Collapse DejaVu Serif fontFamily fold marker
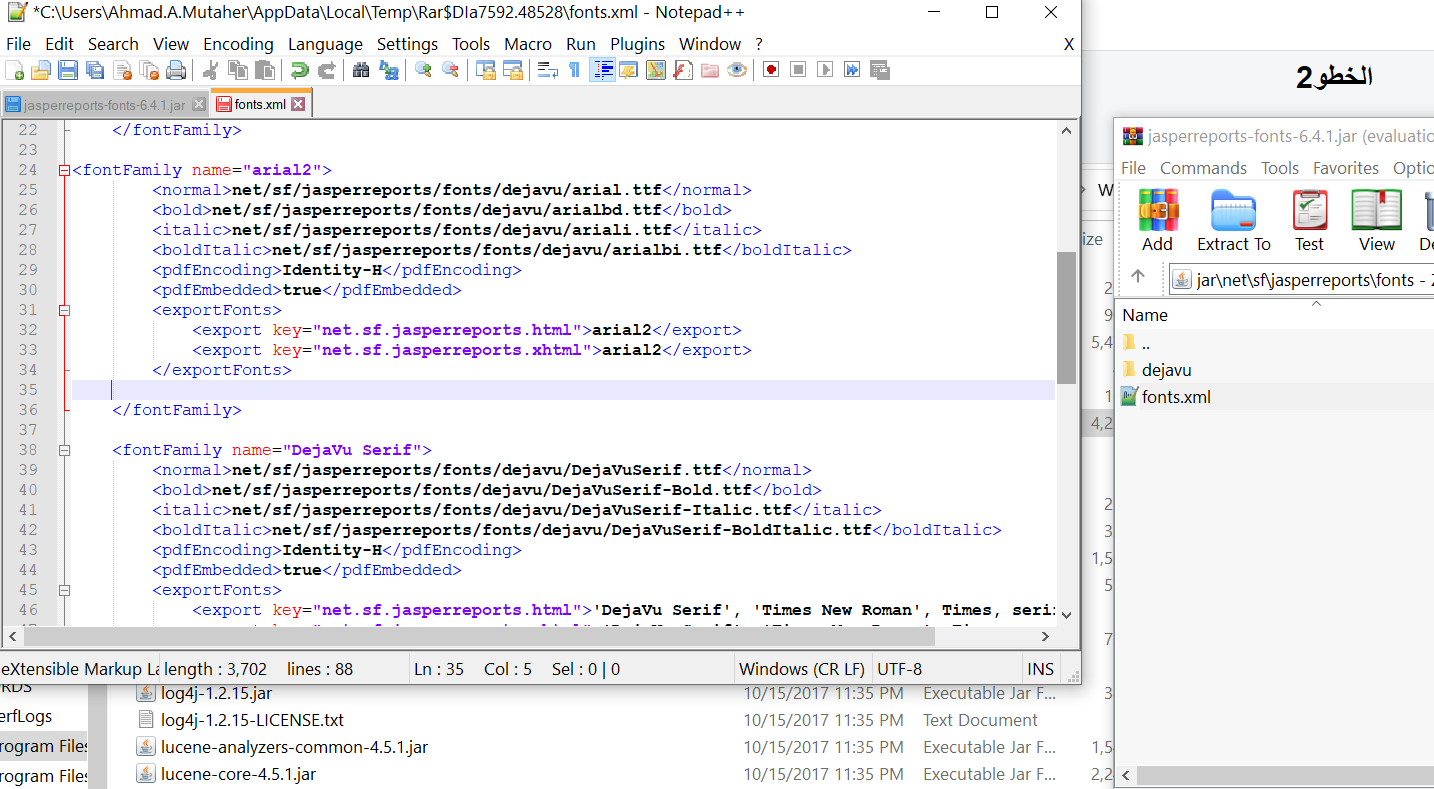This screenshot has height=789, width=1434. 65,450
